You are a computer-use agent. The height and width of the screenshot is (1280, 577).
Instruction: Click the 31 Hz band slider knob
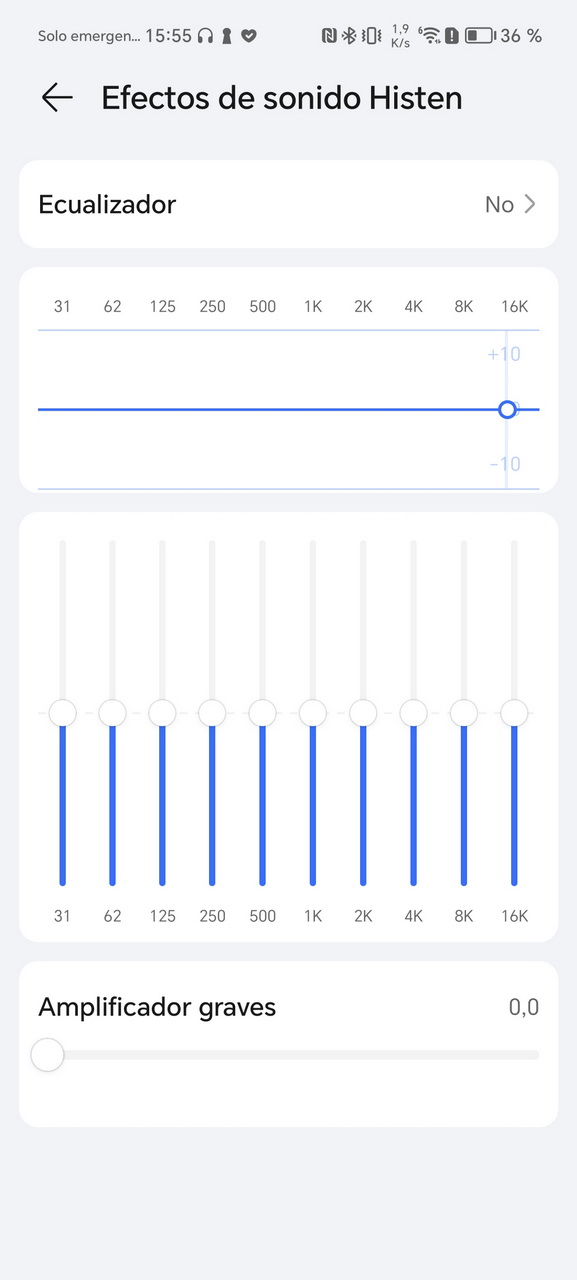[x=62, y=713]
